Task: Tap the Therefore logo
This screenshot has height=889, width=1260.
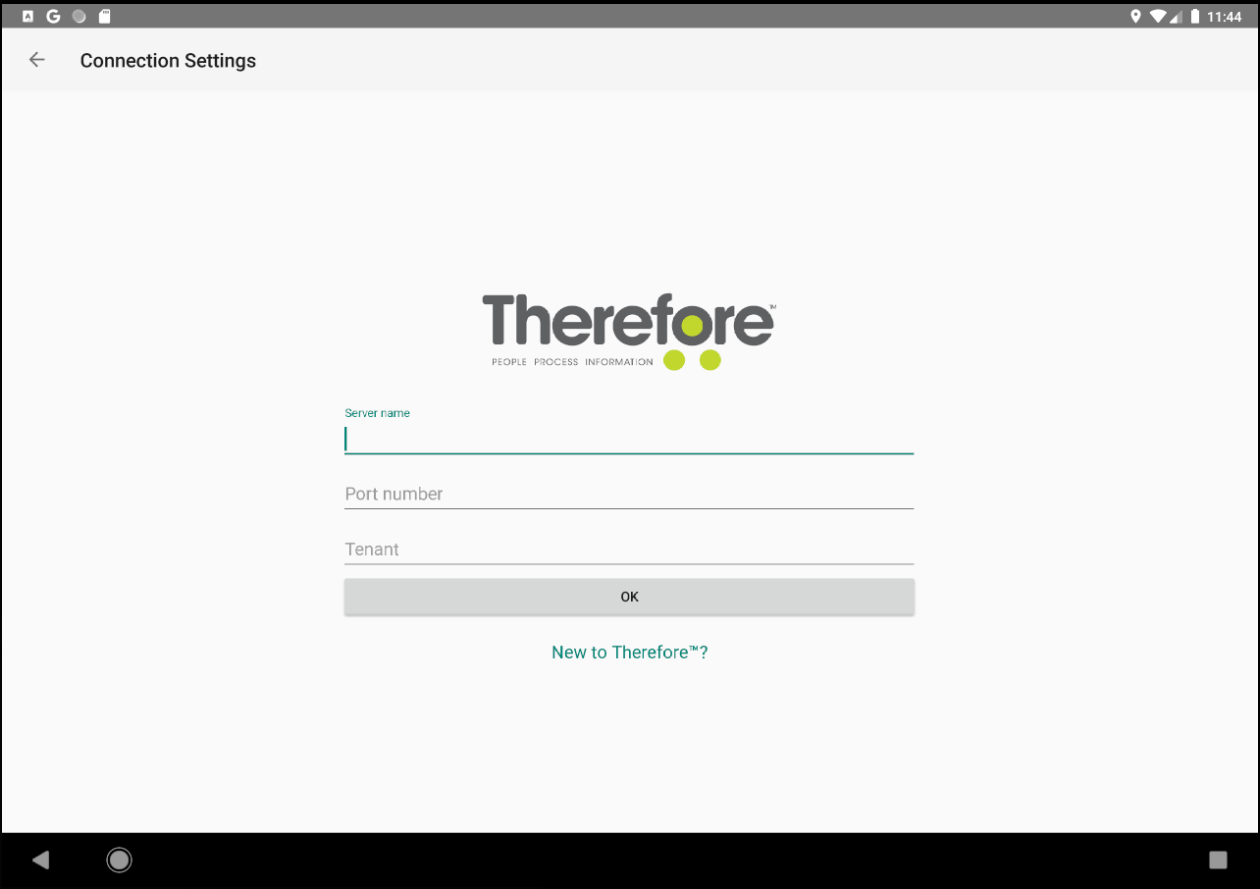Action: 628,328
